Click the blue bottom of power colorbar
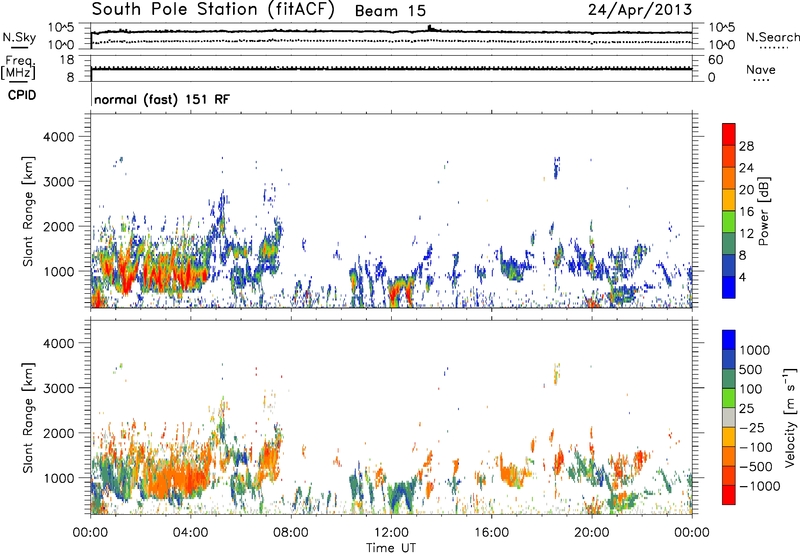The image size is (800, 554). pos(729,287)
